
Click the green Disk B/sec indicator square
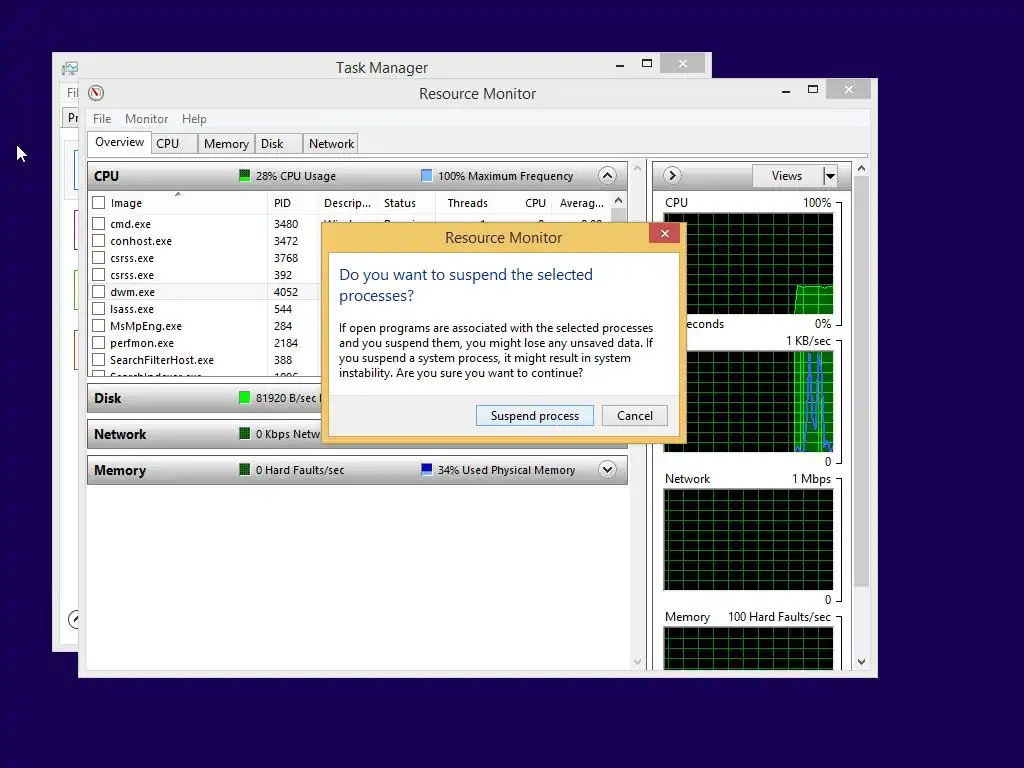click(x=244, y=398)
